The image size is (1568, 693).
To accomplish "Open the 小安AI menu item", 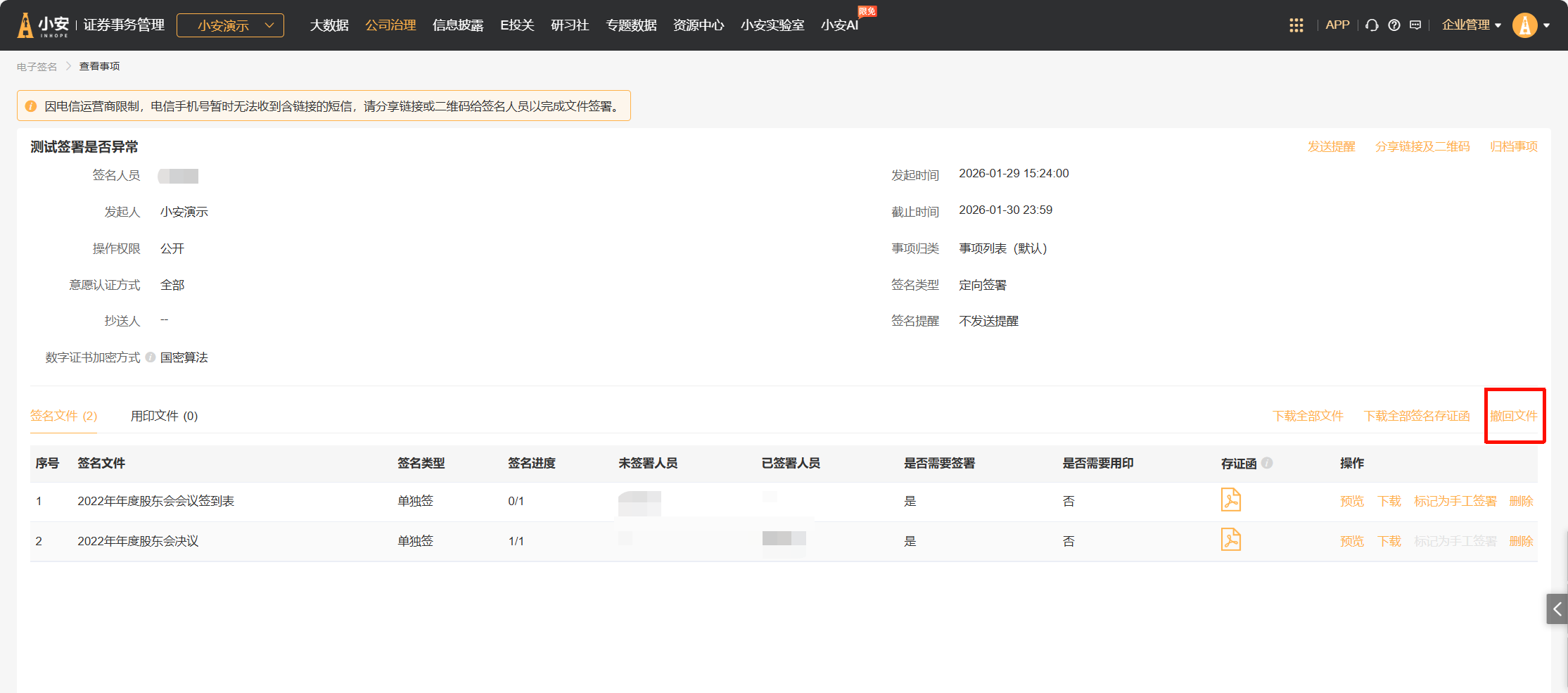I will (839, 25).
